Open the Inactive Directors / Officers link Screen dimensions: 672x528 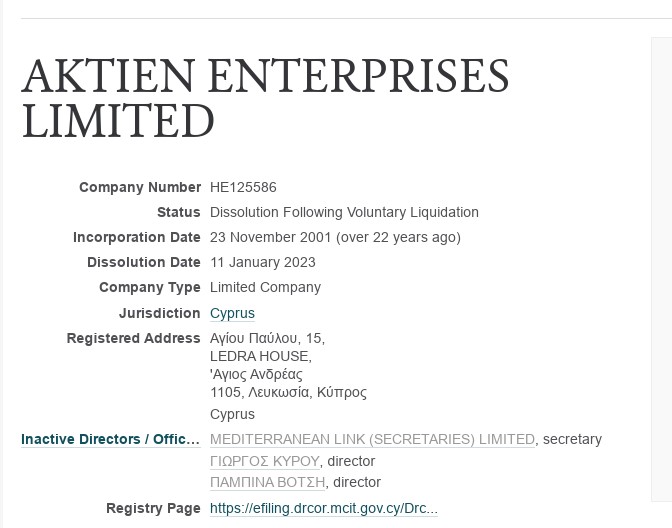coord(111,439)
